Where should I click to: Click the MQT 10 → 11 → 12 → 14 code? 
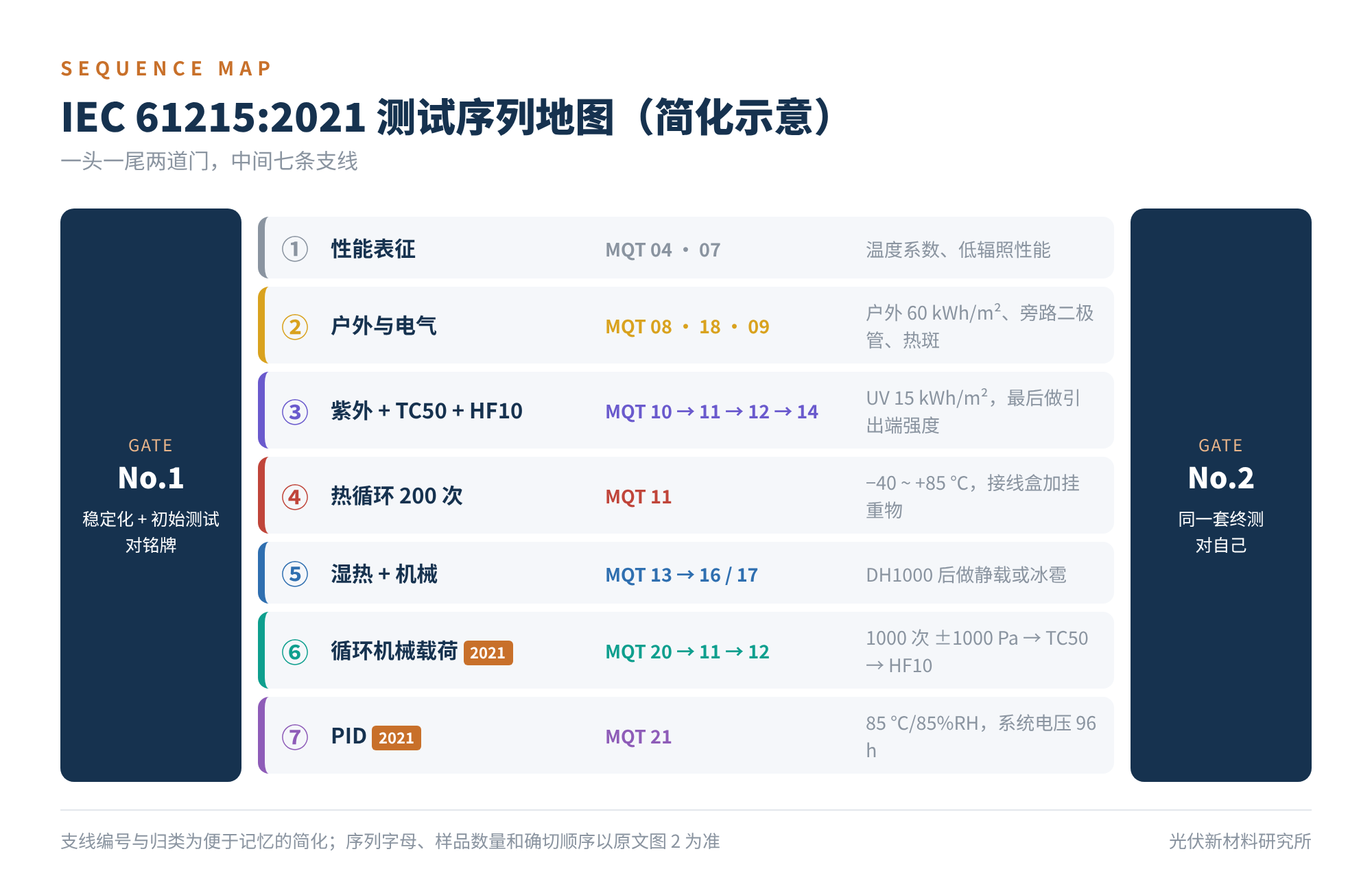(711, 412)
